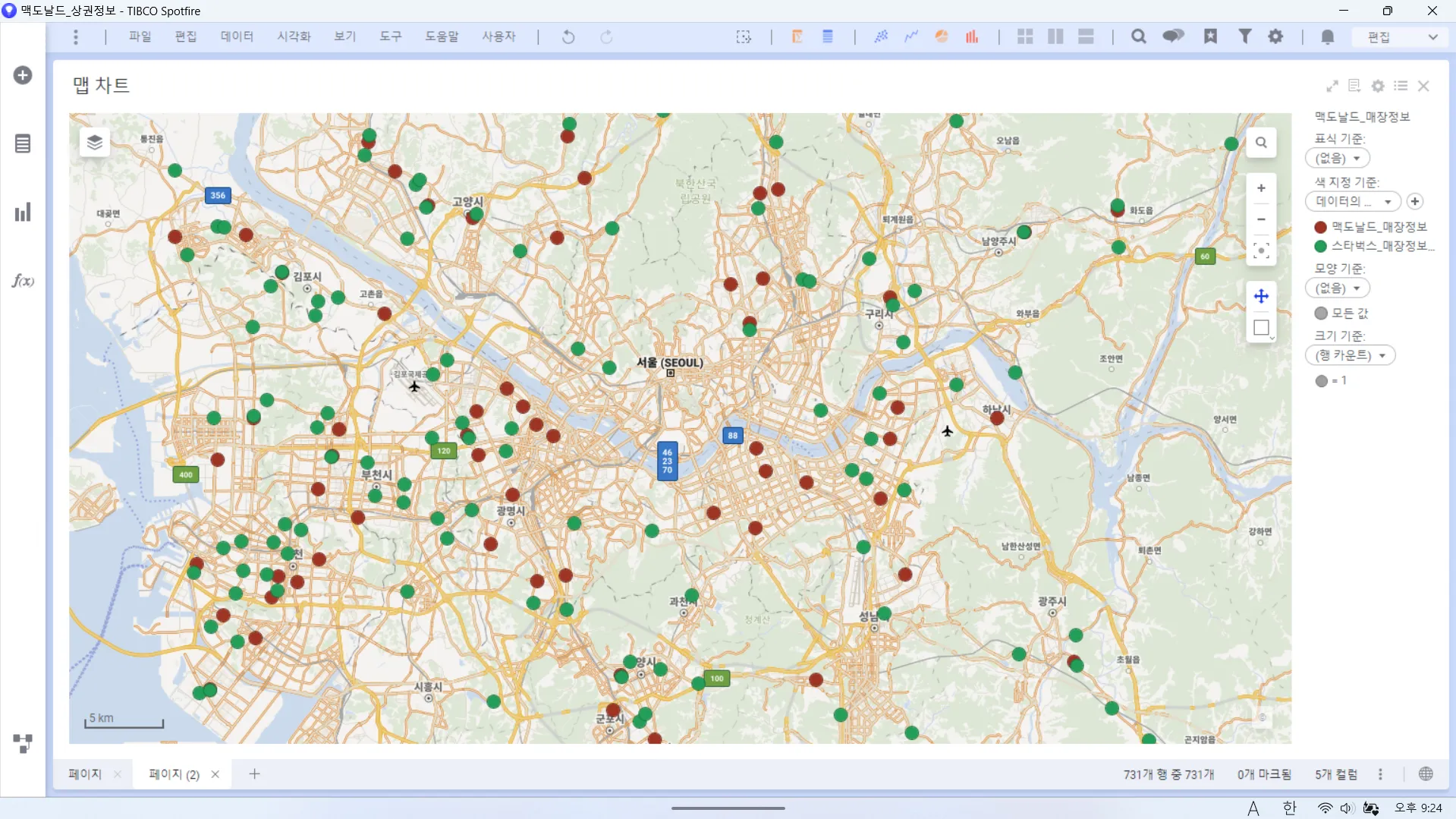
Task: Open the three-dot main menu in toolbar
Action: [x=75, y=37]
